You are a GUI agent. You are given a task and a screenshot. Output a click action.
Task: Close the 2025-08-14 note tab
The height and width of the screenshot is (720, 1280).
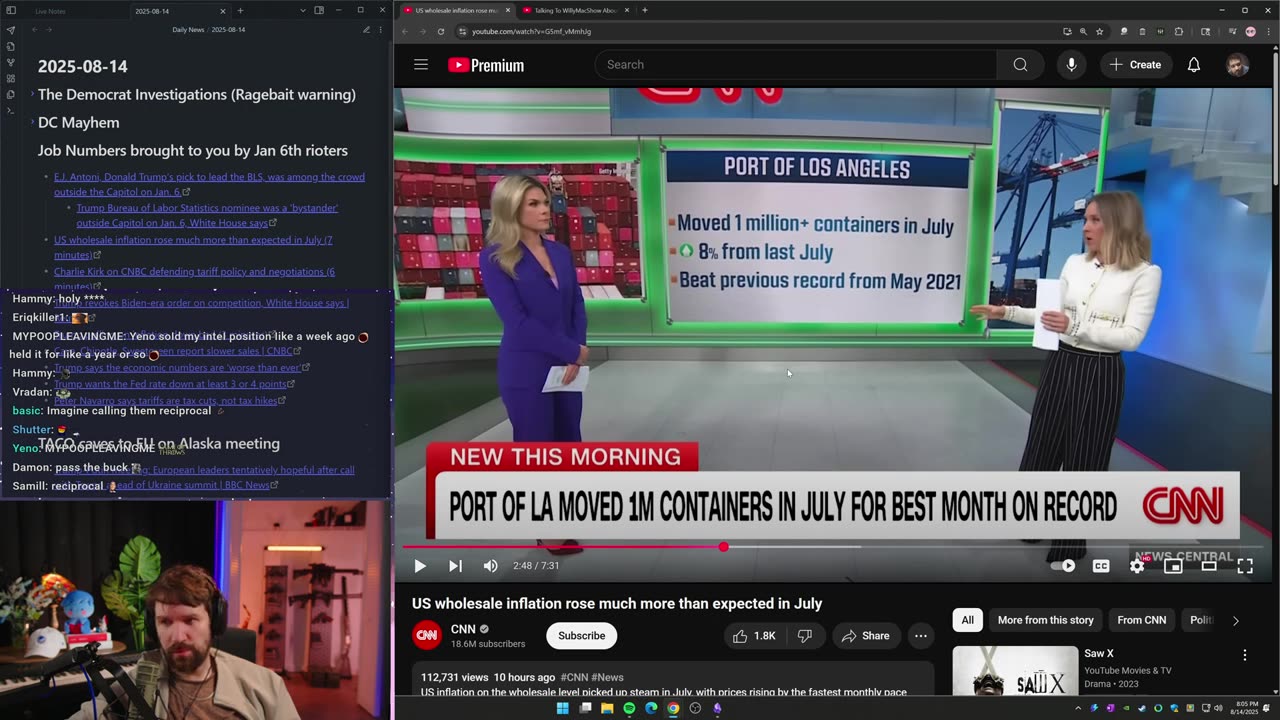click(224, 11)
